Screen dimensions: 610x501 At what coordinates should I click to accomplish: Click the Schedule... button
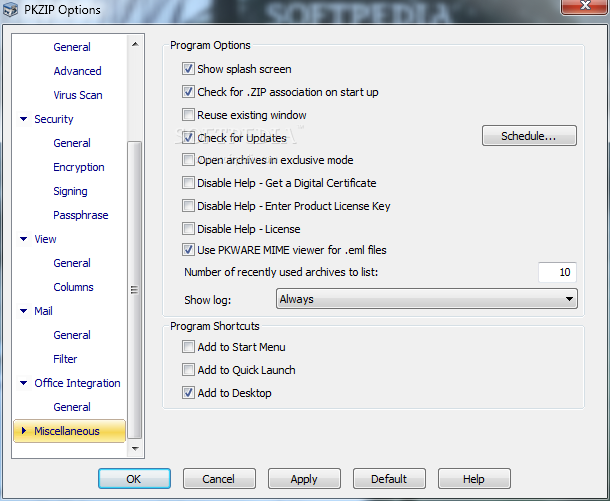(529, 136)
